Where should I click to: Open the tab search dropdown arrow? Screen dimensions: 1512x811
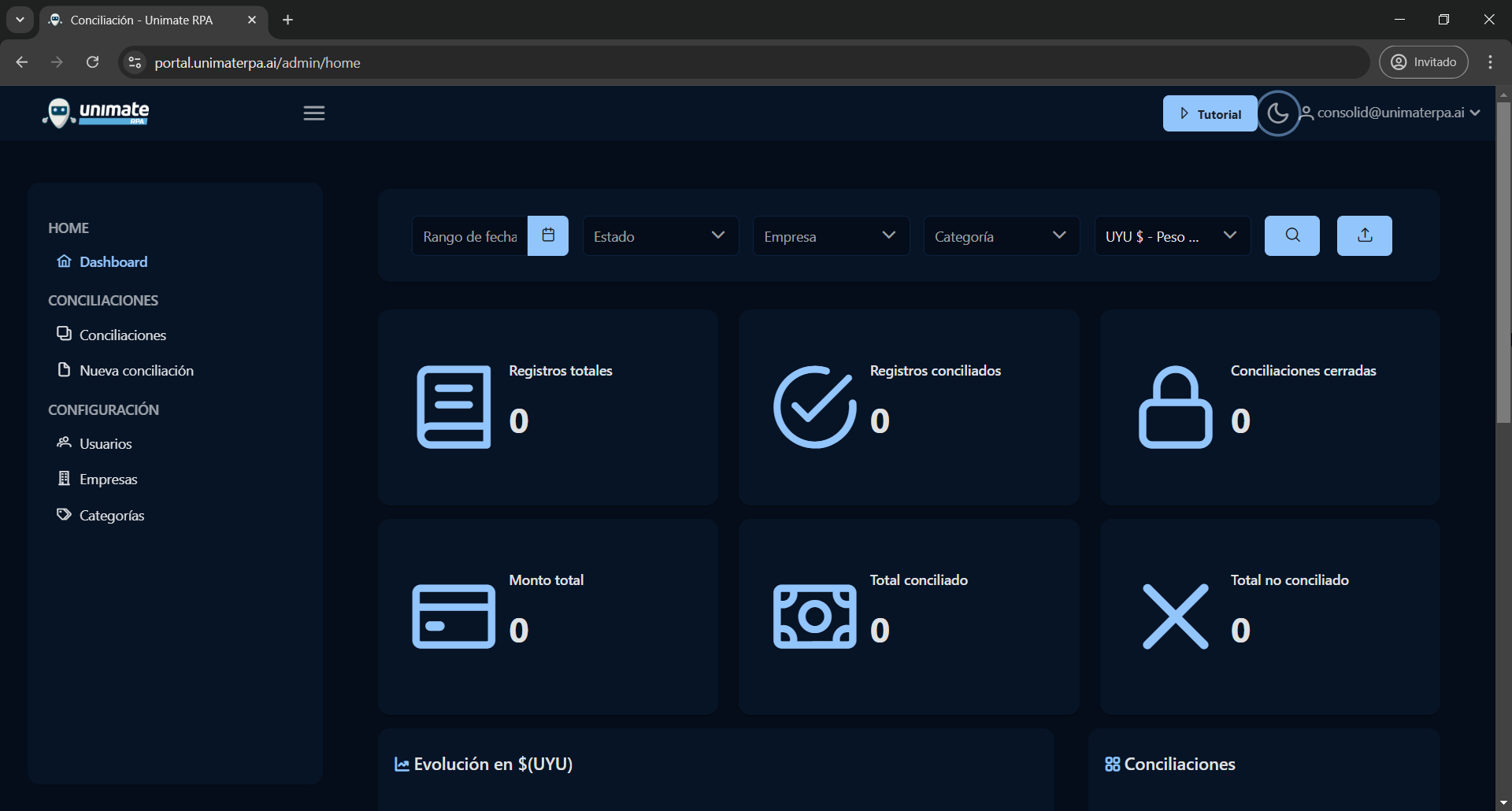pyautogui.click(x=20, y=20)
